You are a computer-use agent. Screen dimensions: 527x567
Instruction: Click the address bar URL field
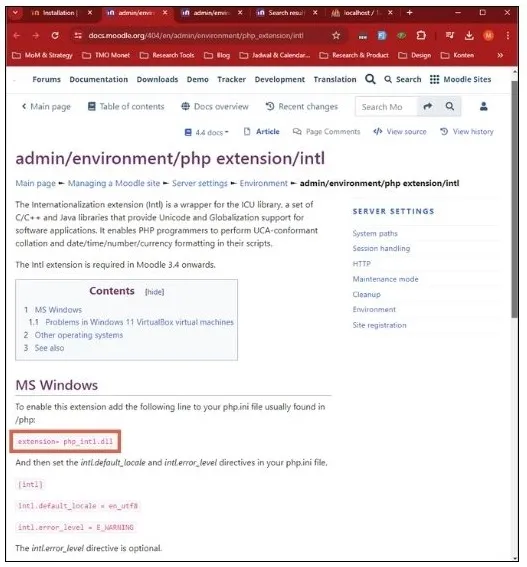[196, 35]
